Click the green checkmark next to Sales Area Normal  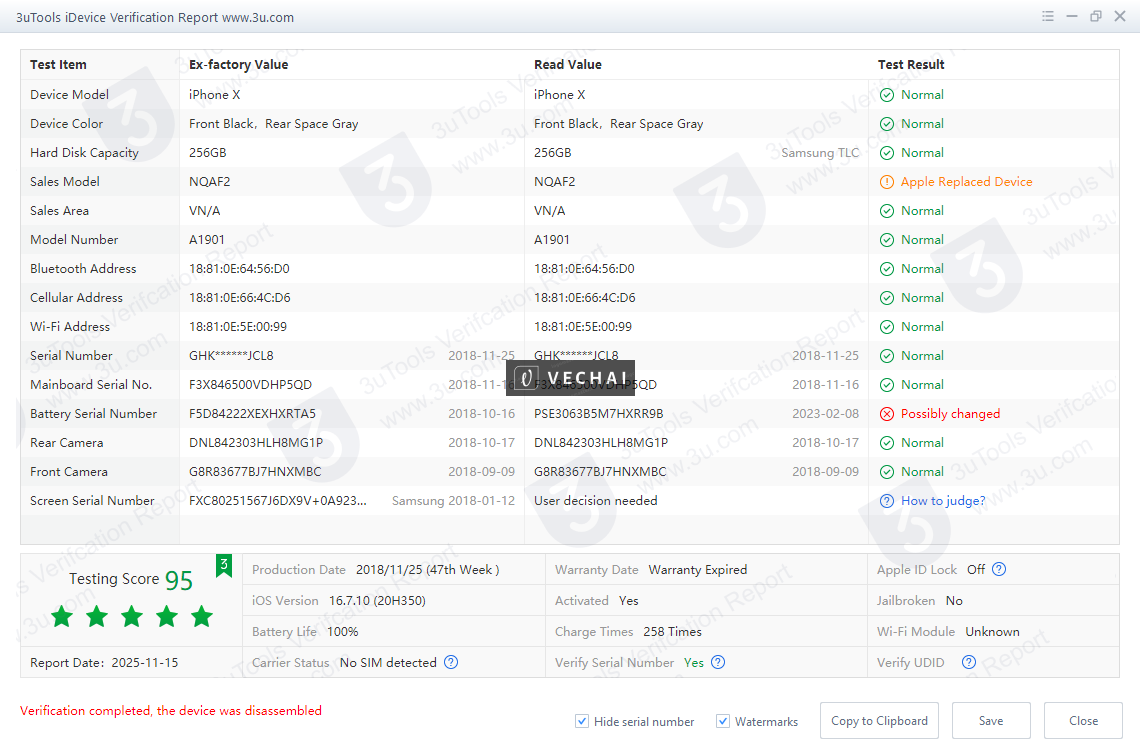coord(887,210)
